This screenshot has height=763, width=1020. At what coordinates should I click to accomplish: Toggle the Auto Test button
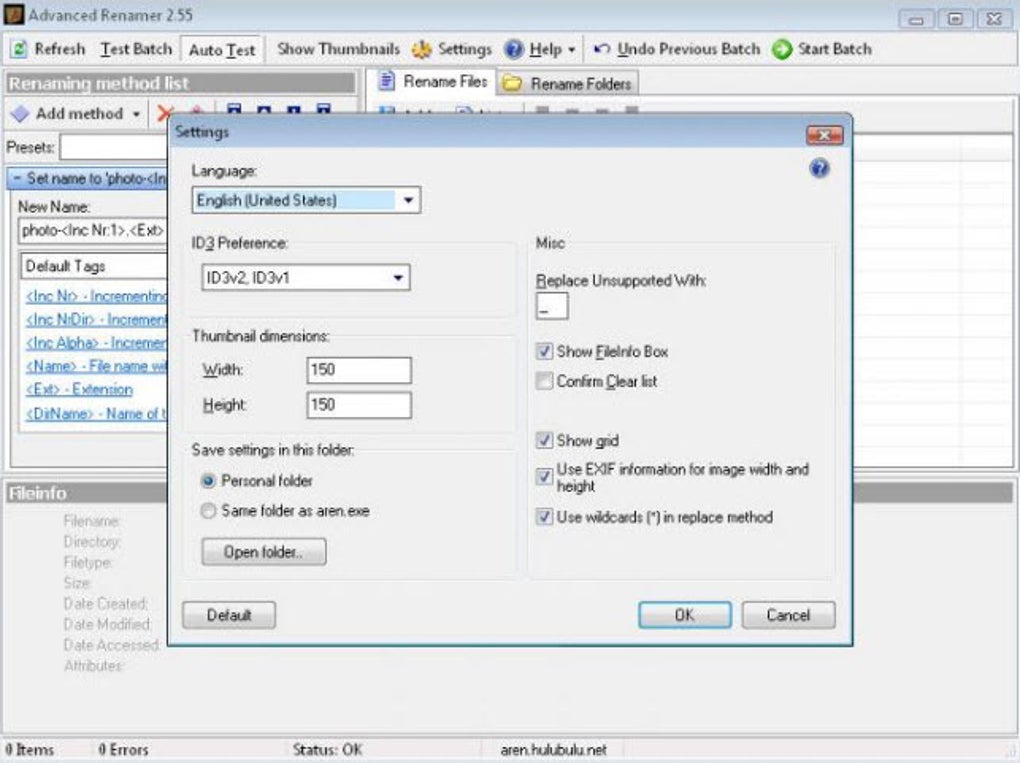tap(222, 49)
